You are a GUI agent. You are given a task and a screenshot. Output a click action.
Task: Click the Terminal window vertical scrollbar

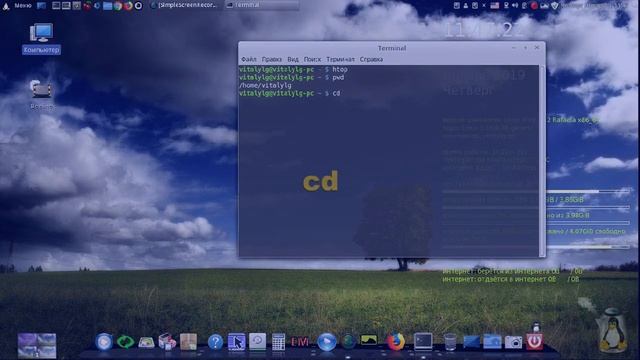pos(542,161)
